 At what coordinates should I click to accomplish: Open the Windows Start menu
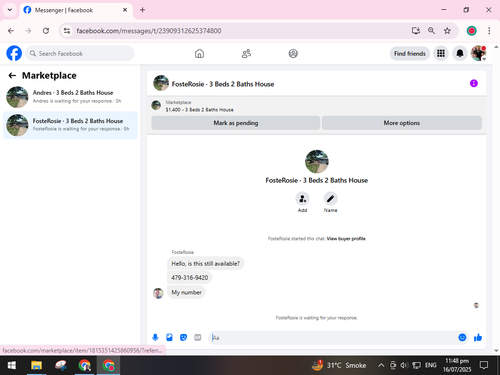12,365
